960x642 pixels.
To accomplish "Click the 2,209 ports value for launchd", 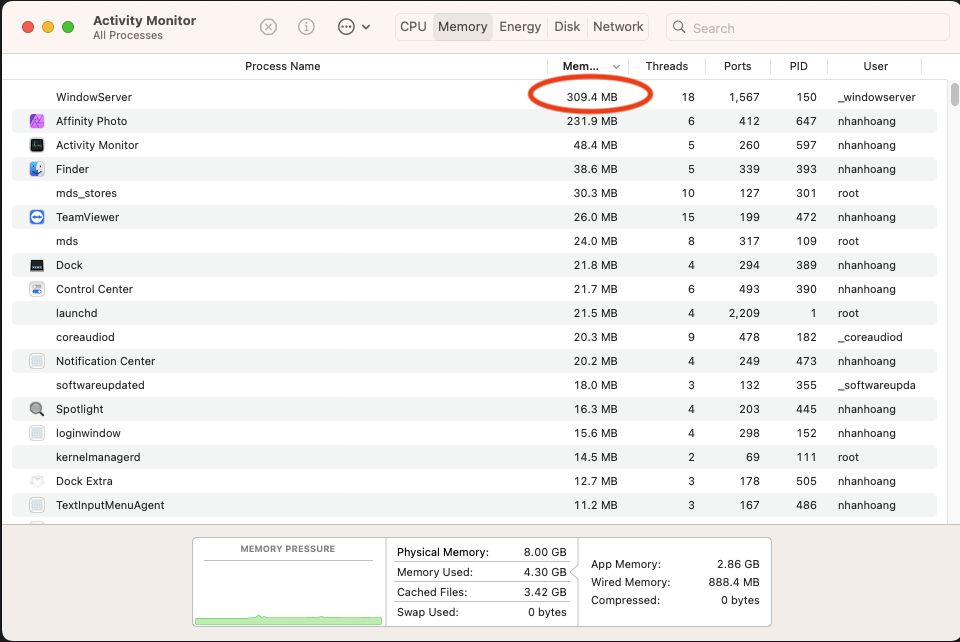I will pyautogui.click(x=744, y=313).
